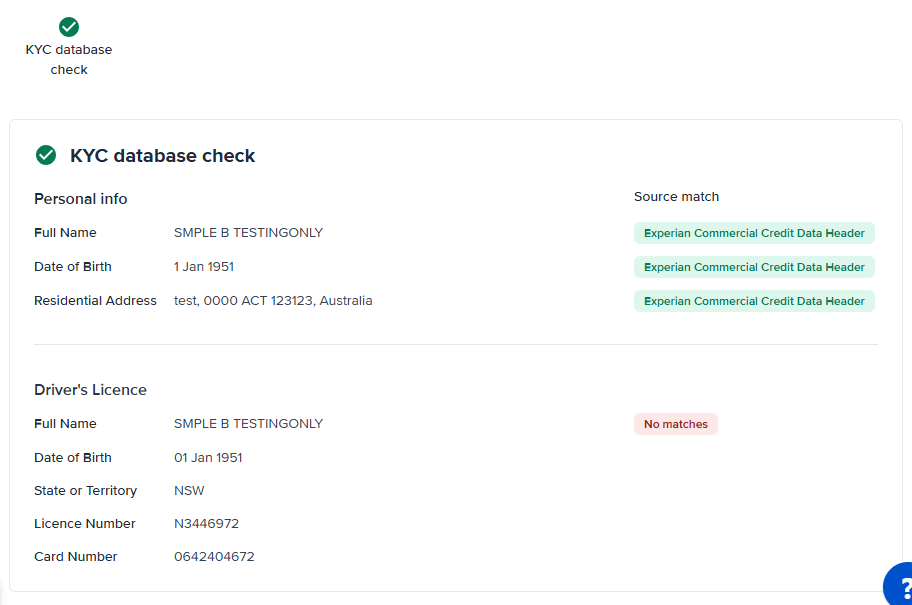Click the 1 Jan 1951 birth date value
912x605 pixels.
point(204,267)
